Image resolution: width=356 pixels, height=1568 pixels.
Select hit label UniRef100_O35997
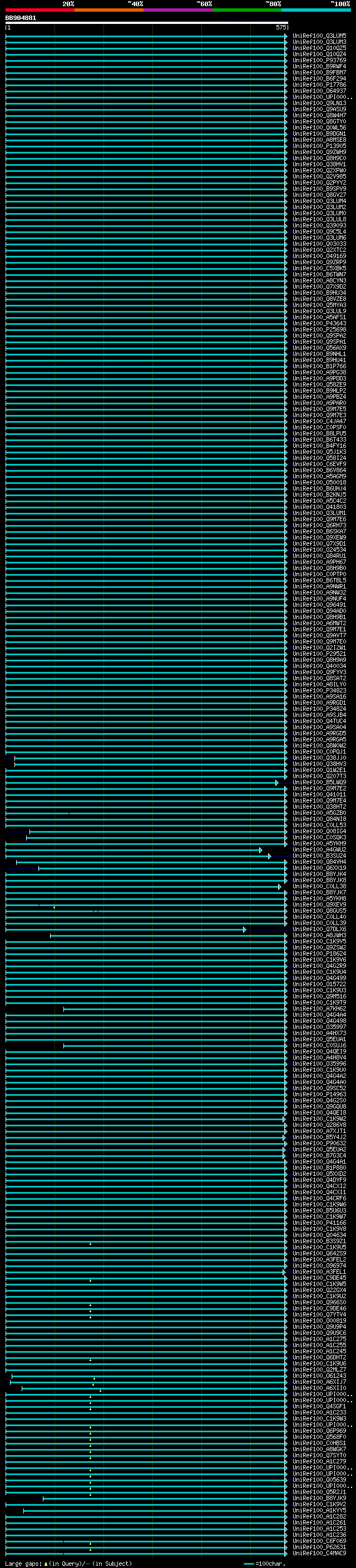pos(319,1027)
